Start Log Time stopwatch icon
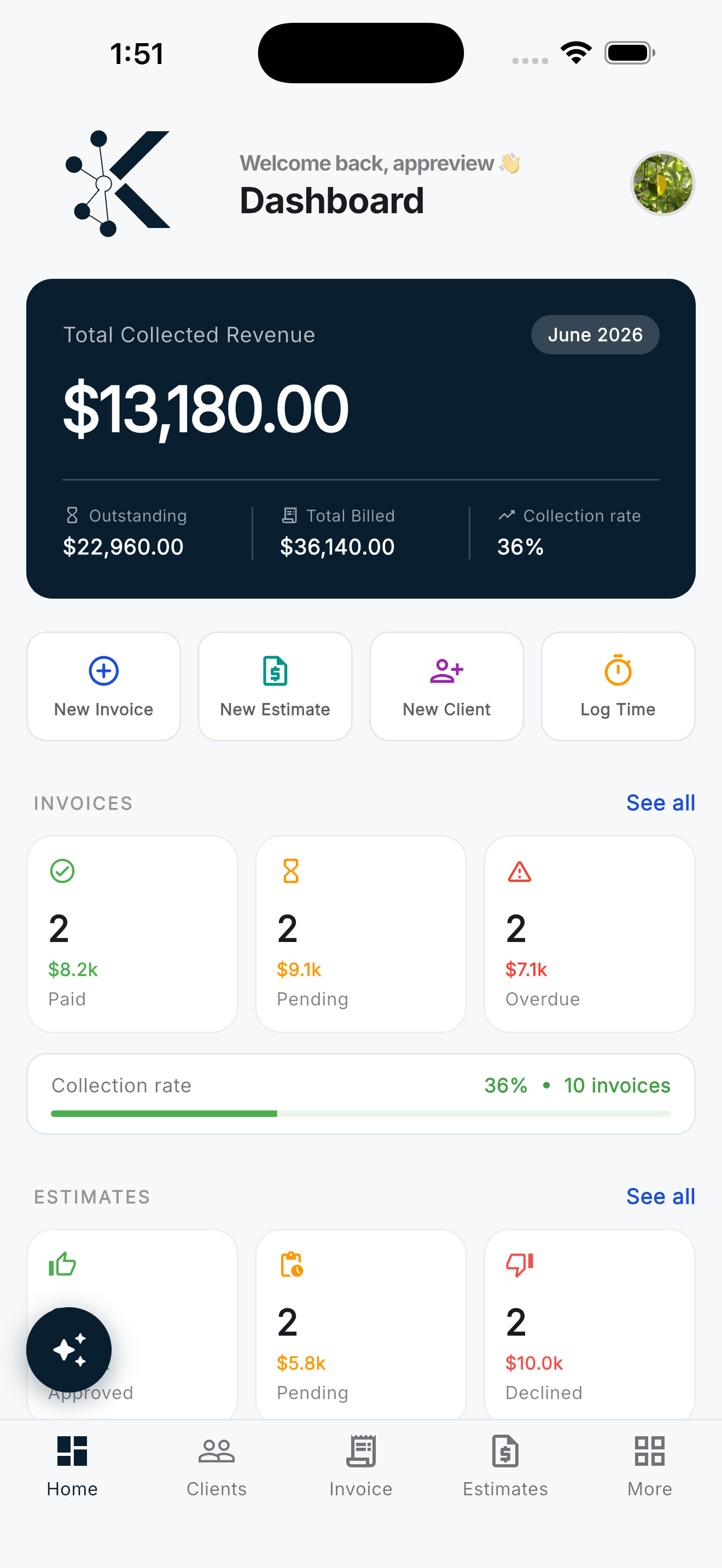Screen dimensions: 722x1568 pyautogui.click(x=618, y=670)
